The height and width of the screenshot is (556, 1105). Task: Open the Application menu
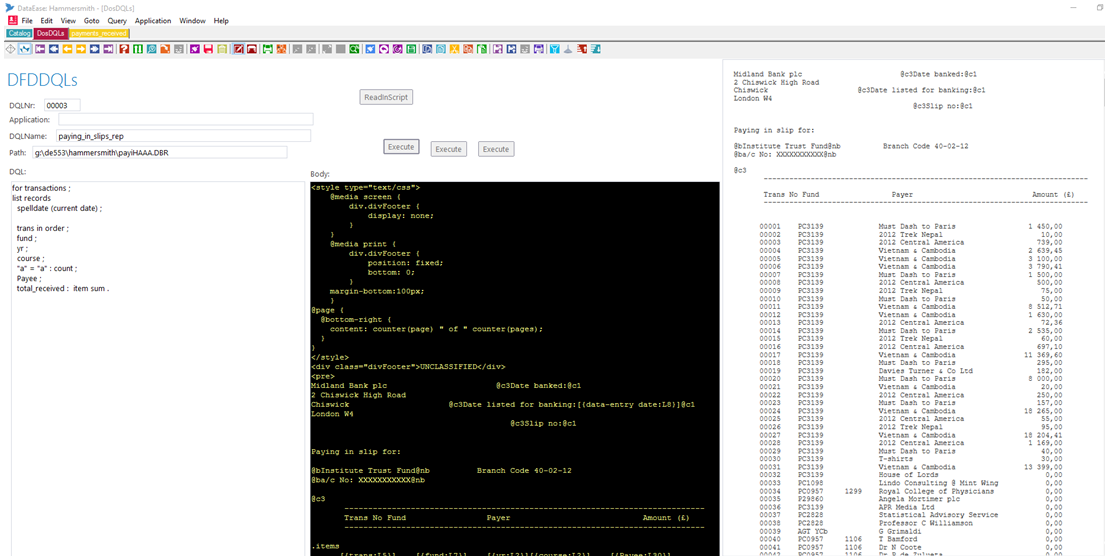153,21
